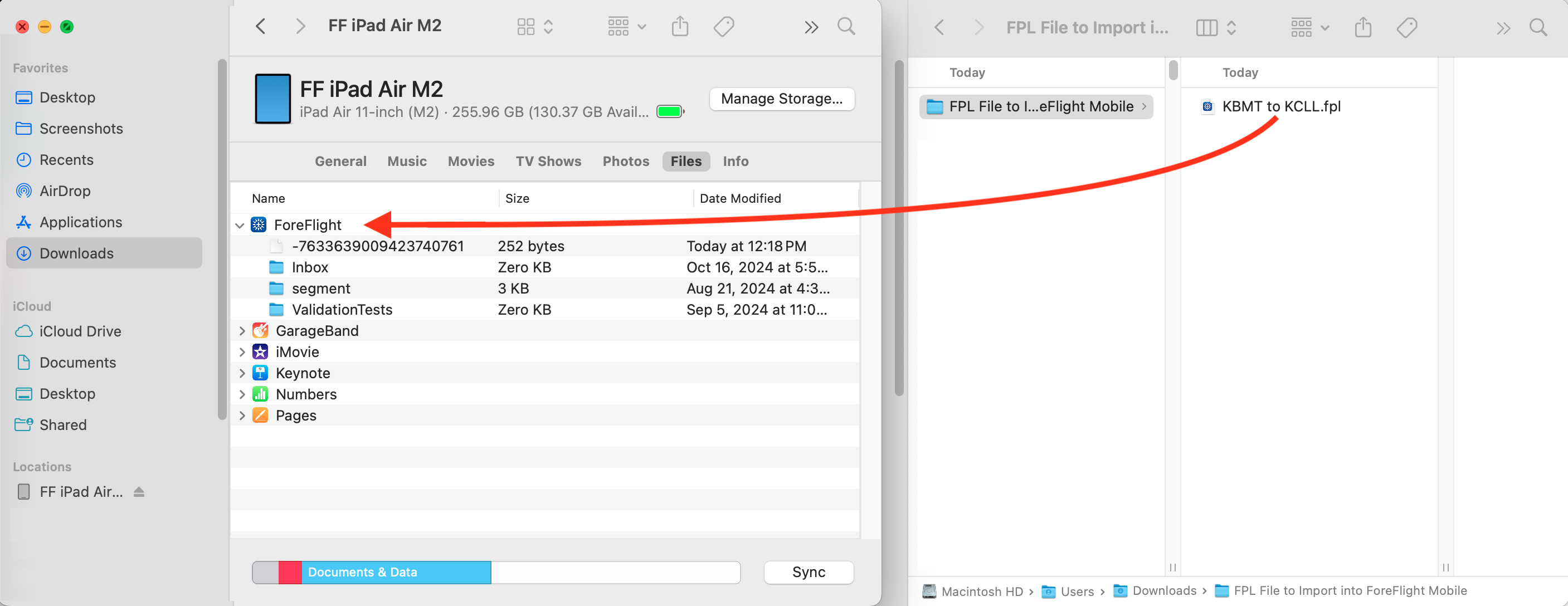The image size is (1568, 606).
Task: Open the Info tab
Action: 736,161
